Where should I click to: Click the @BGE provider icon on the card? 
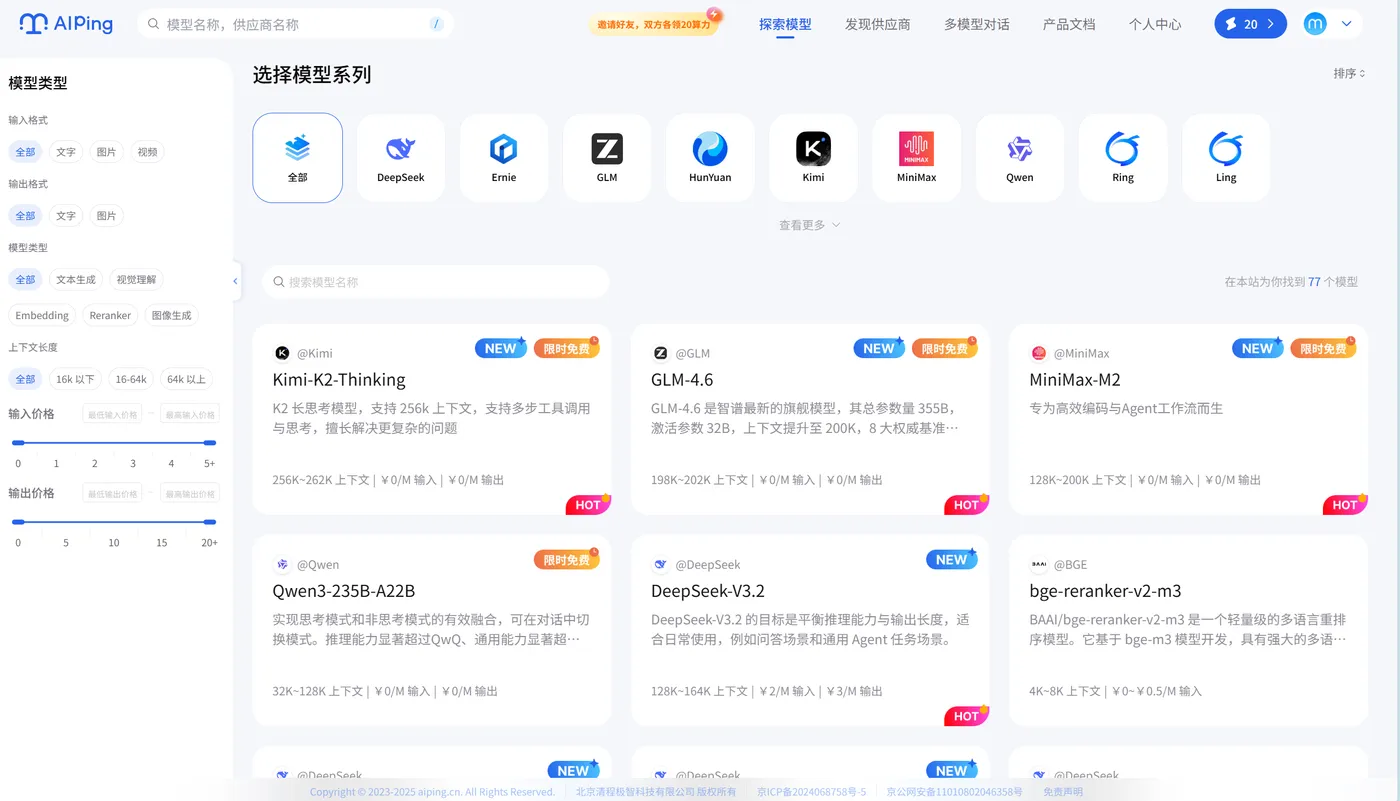pyautogui.click(x=1039, y=564)
